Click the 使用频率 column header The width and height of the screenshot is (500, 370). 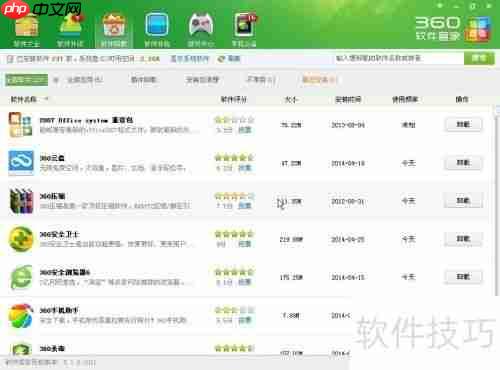[x=405, y=99]
